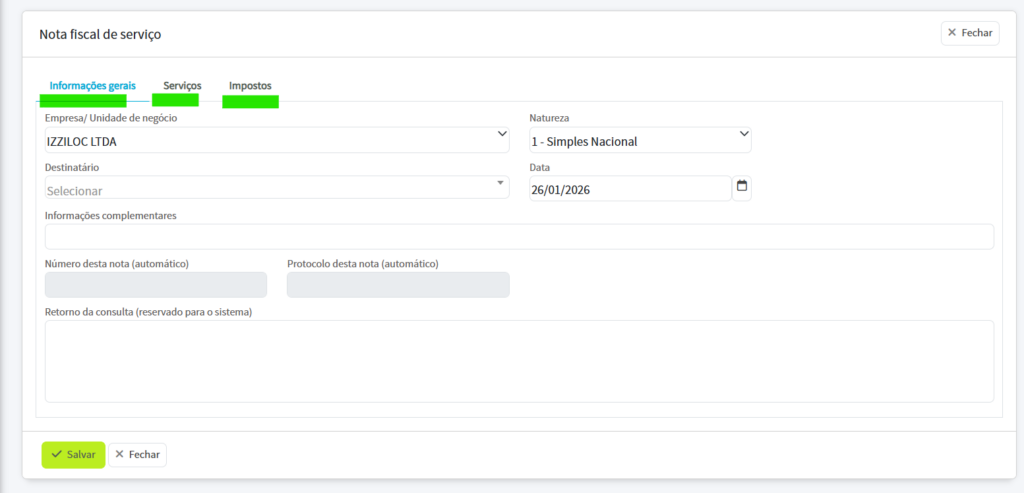Focus the Informações complementares text field

pyautogui.click(x=519, y=237)
